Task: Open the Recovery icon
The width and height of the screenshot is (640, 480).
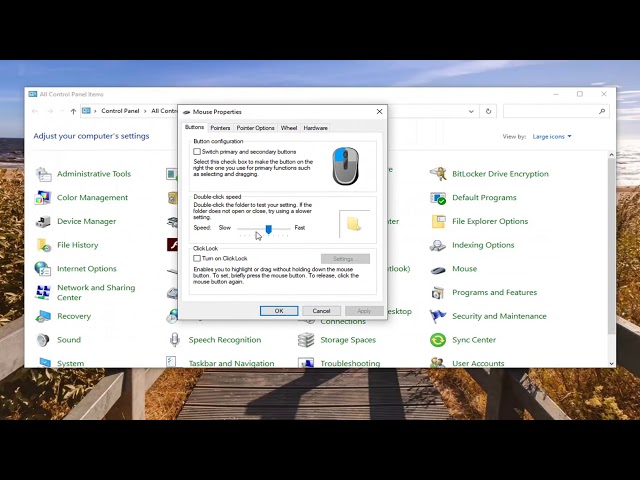Action: [x=43, y=316]
